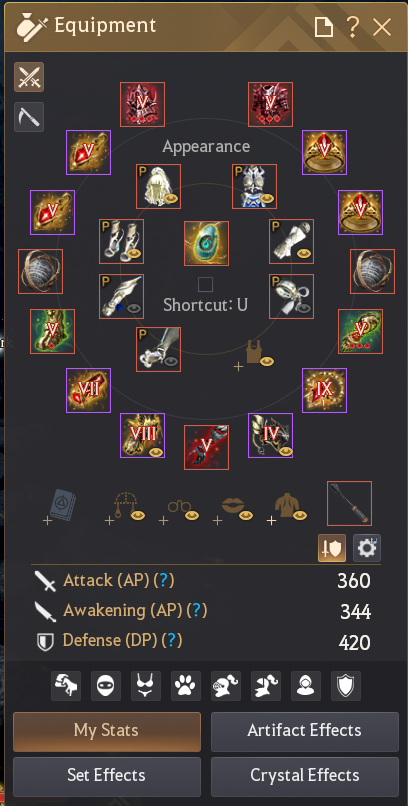Check the box above Shortcut: U
The height and width of the screenshot is (806, 408).
206,284
